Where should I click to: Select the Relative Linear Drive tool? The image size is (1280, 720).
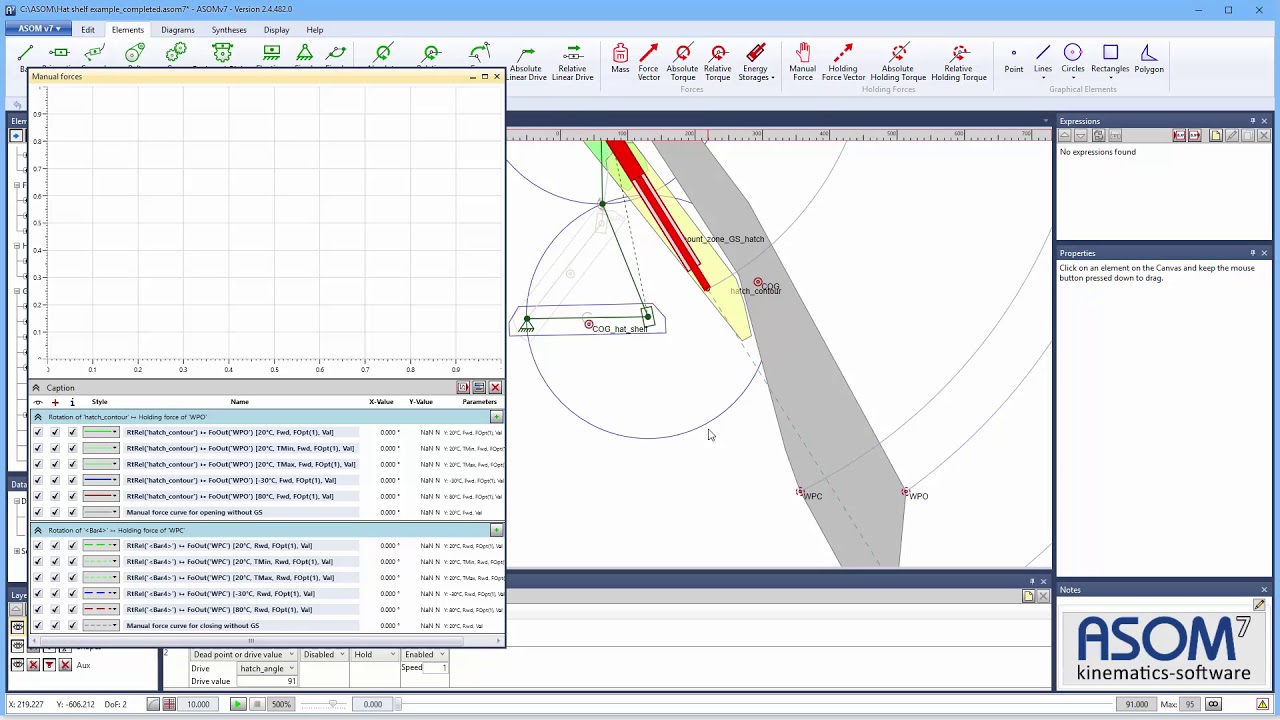click(x=573, y=62)
